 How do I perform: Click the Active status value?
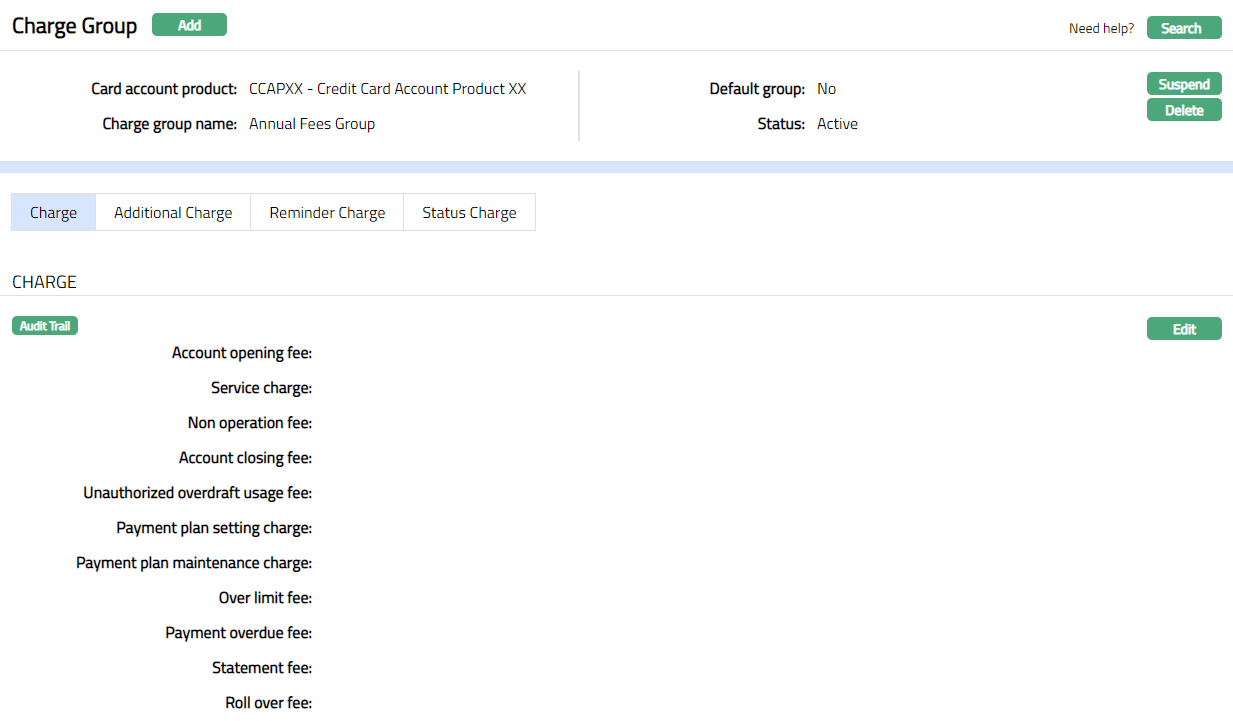tap(837, 124)
